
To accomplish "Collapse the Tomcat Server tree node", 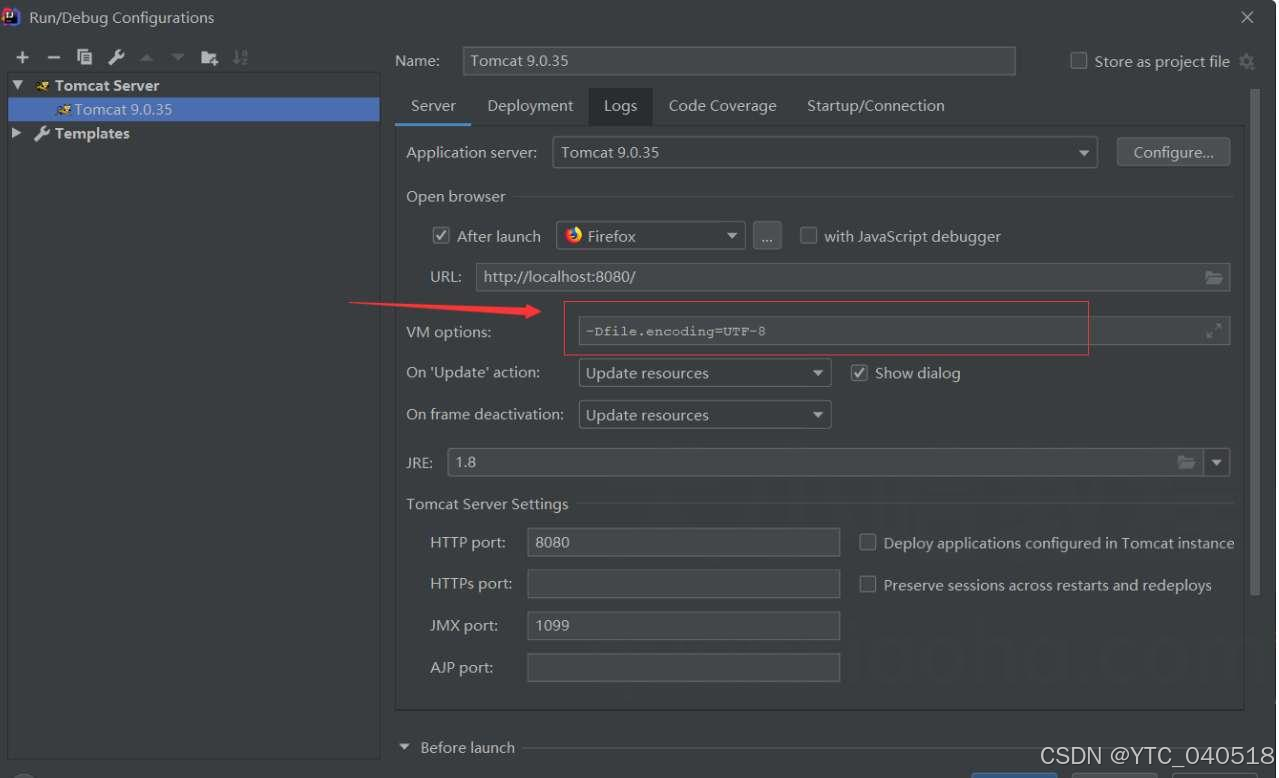I will [17, 86].
